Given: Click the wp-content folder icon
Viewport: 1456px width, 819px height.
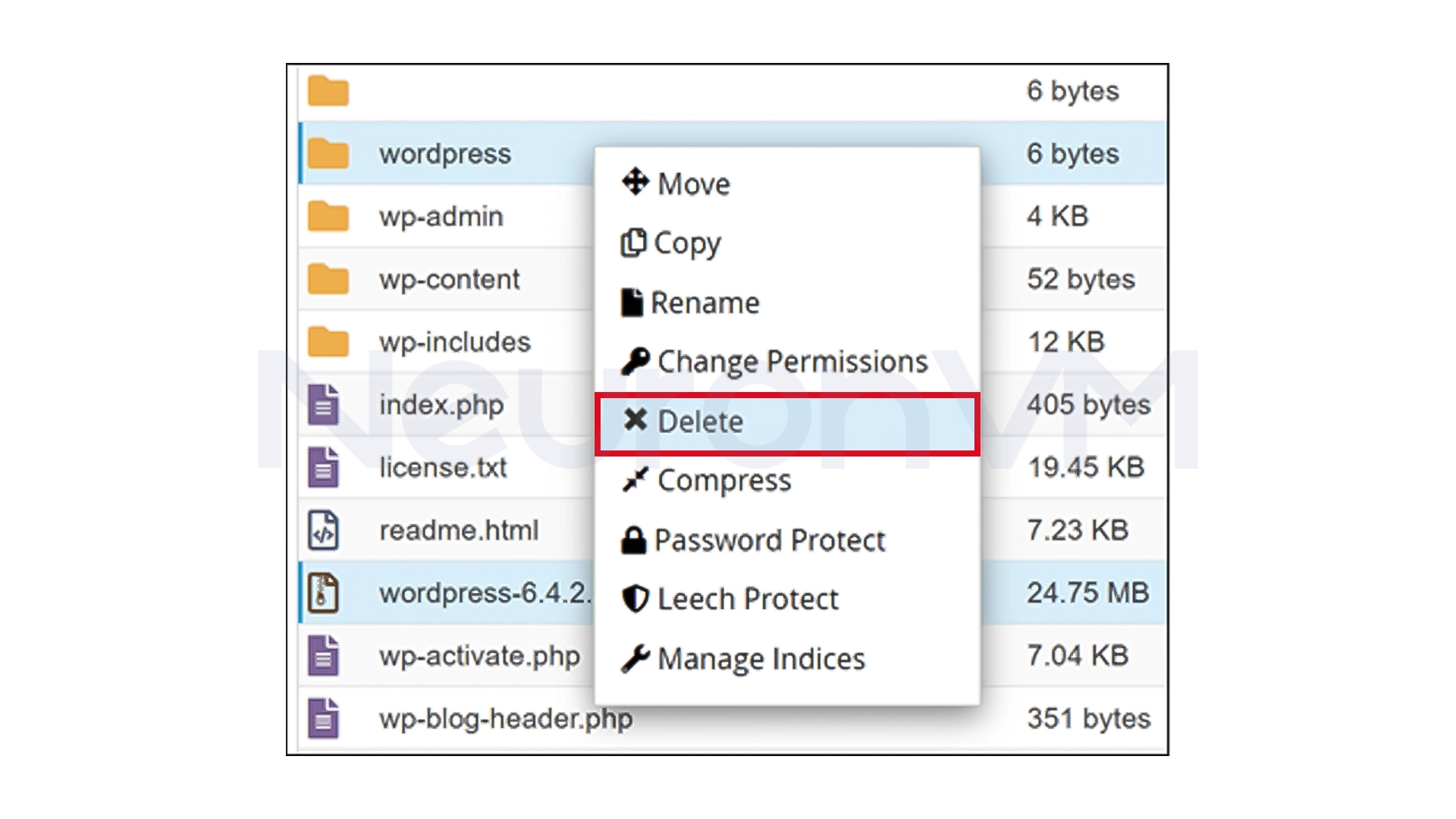Looking at the screenshot, I should click(x=328, y=279).
